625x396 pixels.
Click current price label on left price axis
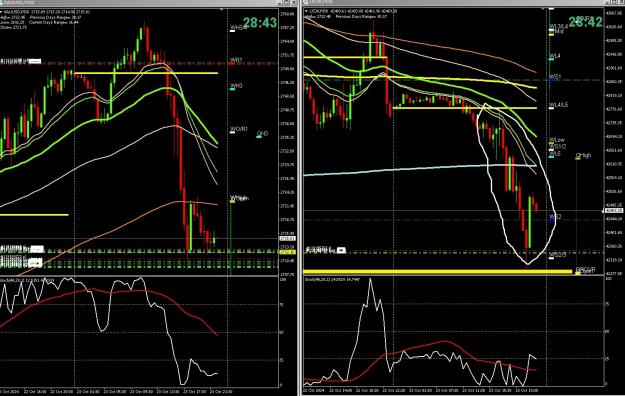click(287, 238)
